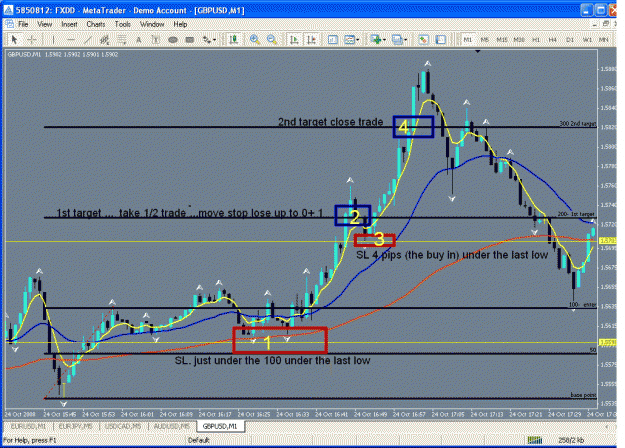Open the Charts menu
625x448 pixels.
[96, 24]
